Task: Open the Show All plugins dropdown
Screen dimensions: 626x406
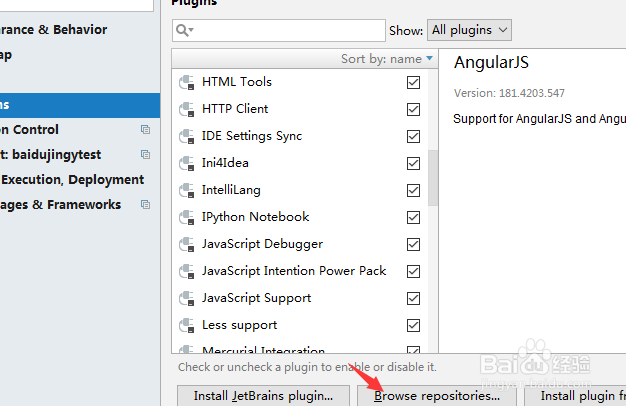Action: pyautogui.click(x=469, y=31)
